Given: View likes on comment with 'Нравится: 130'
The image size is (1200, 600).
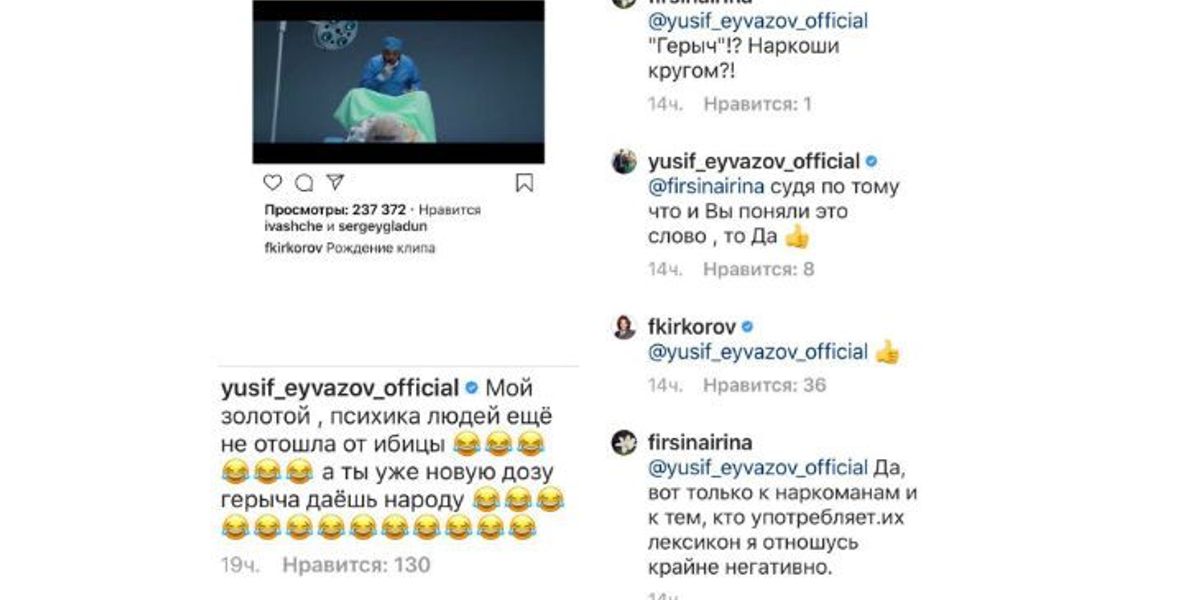Looking at the screenshot, I should pos(356,565).
